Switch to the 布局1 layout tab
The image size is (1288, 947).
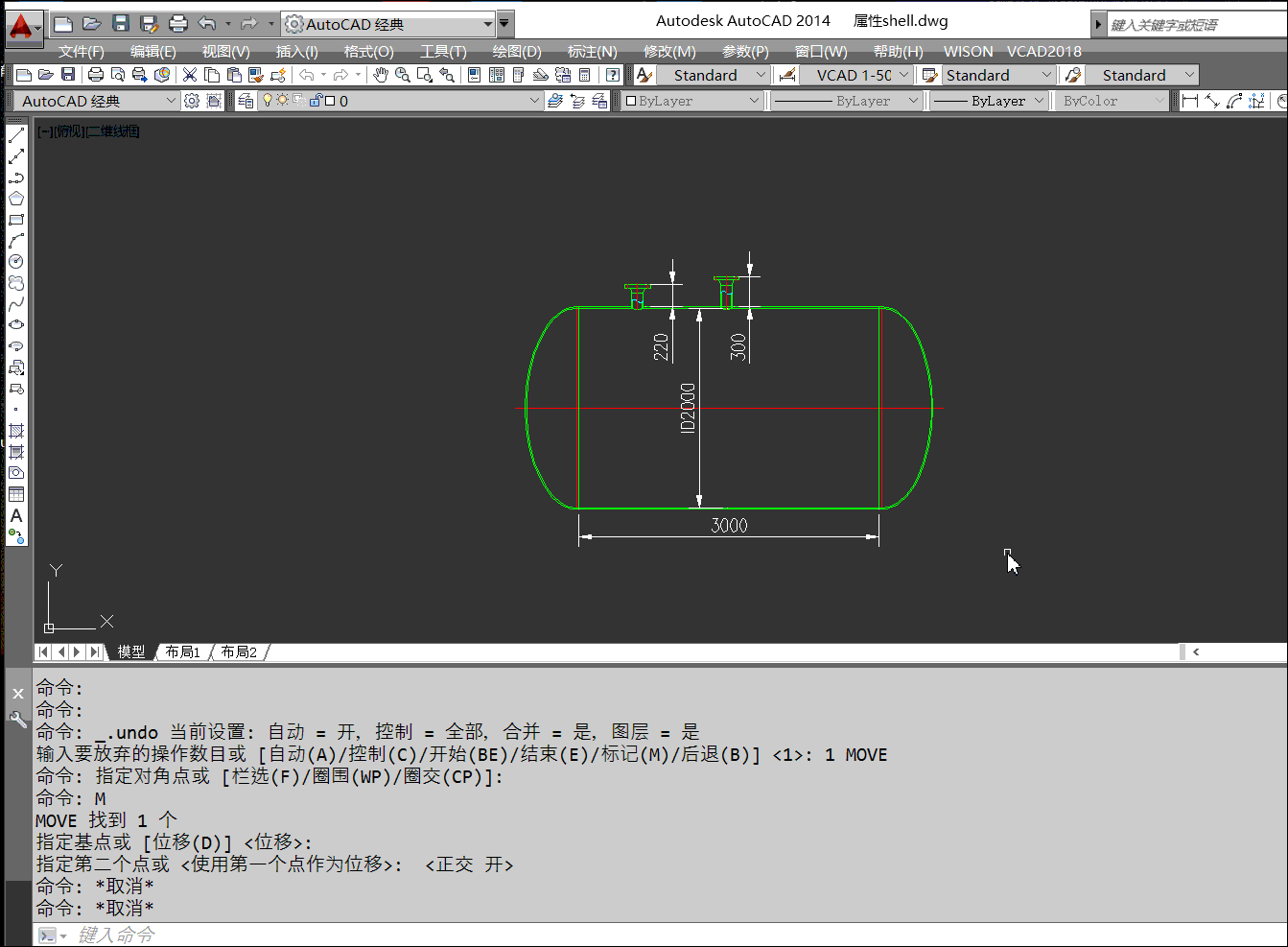click(182, 651)
